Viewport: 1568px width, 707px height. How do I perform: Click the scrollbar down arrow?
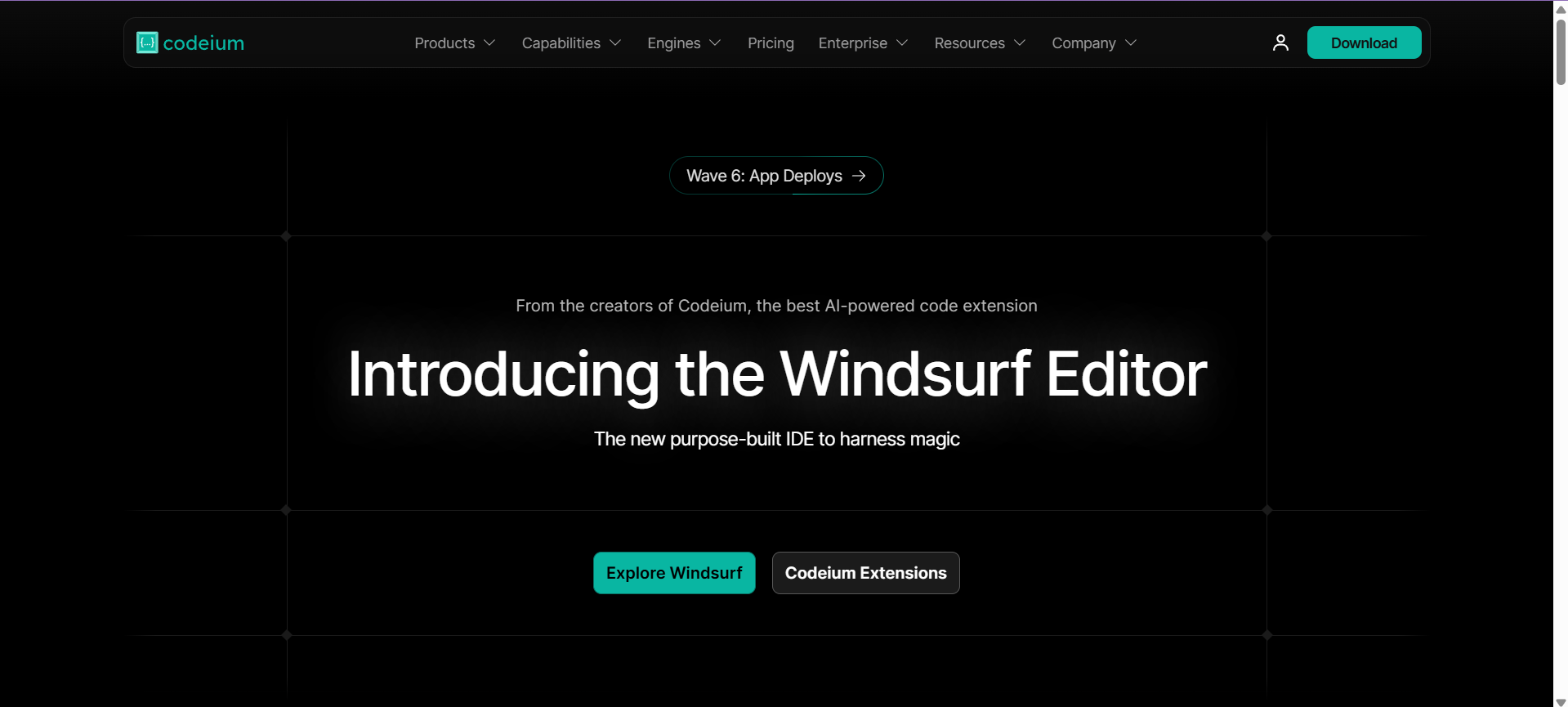pos(1561,701)
